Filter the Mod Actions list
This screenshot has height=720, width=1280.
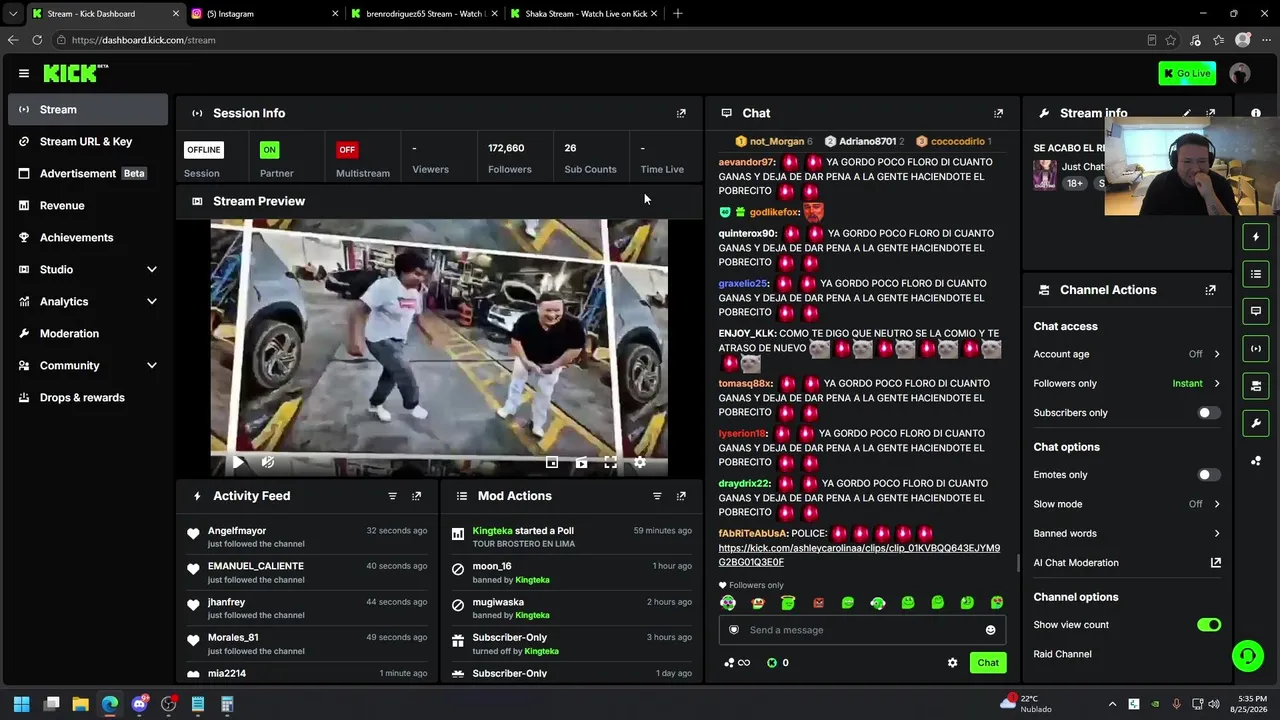point(657,496)
